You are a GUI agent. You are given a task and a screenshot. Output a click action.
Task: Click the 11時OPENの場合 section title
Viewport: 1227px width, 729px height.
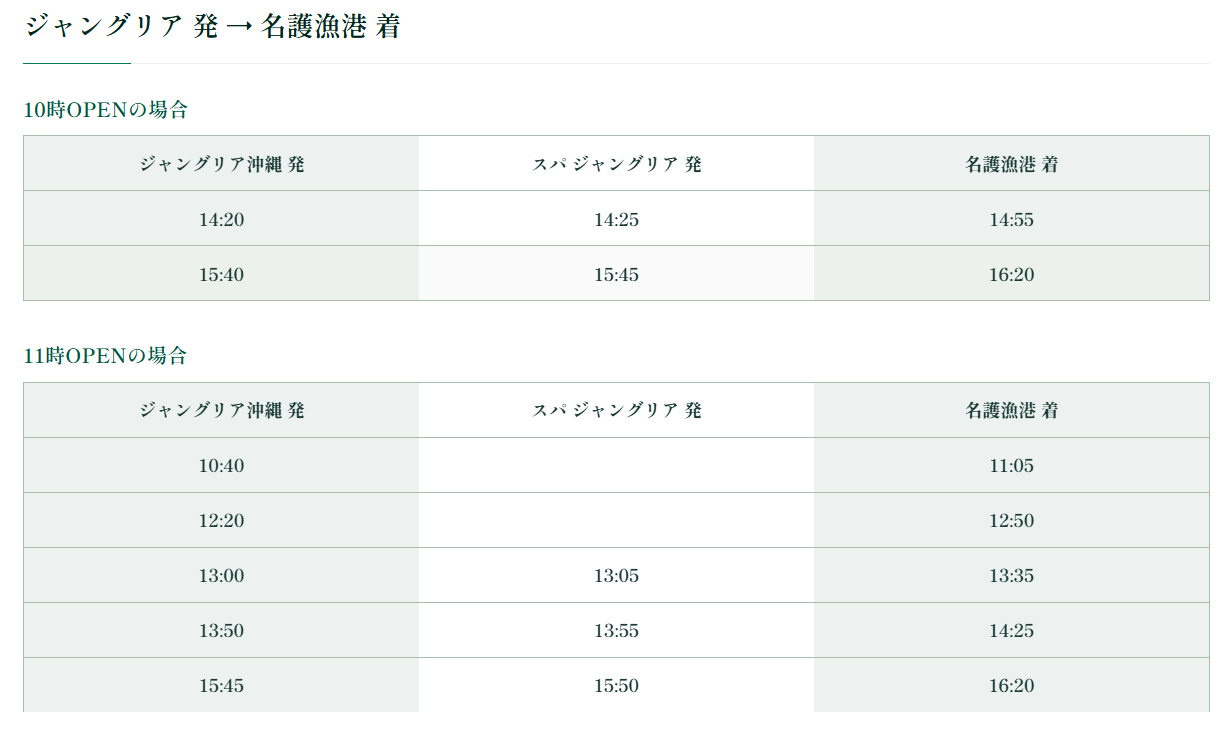click(105, 356)
